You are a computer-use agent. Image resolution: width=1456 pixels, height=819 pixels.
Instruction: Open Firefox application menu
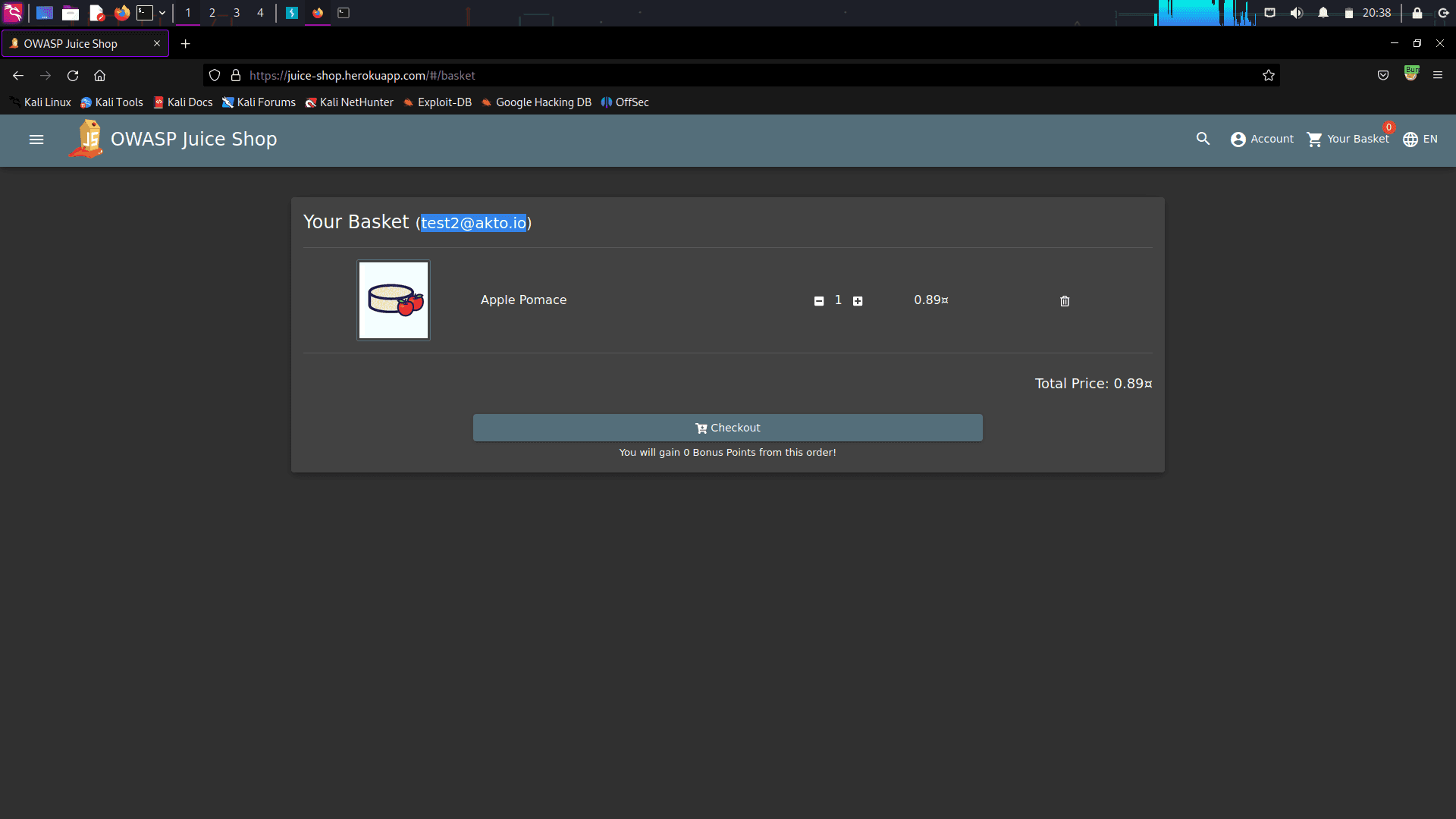pos(1437,75)
